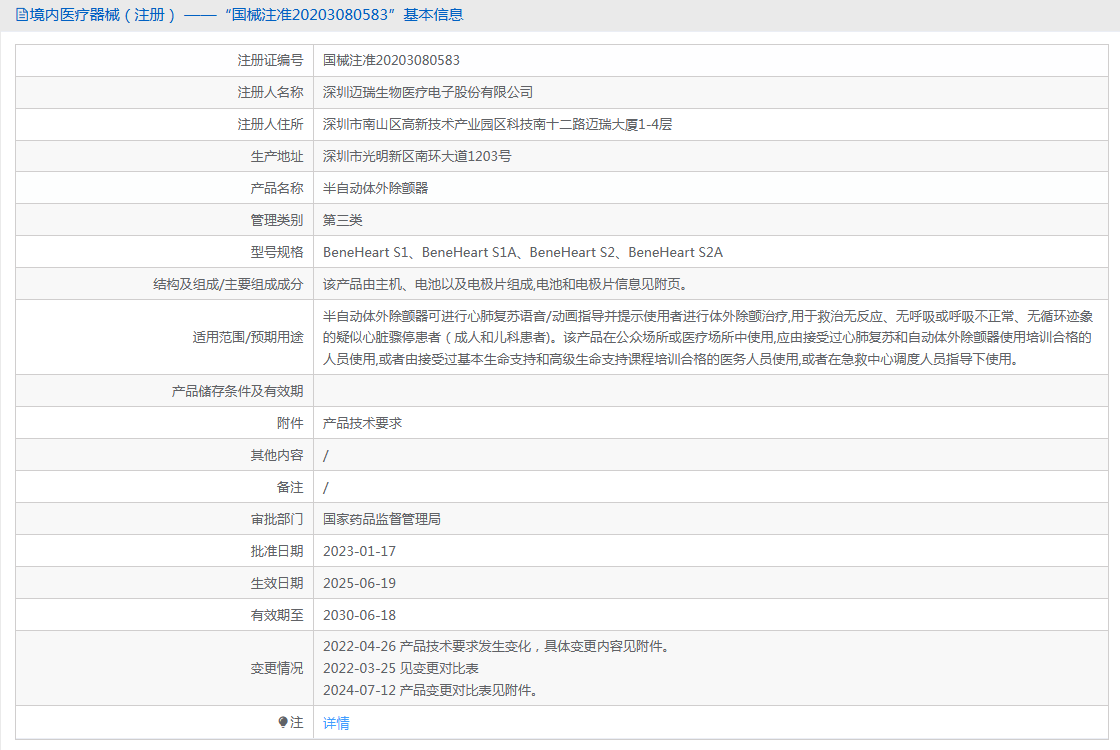Click the label 其他内容
The width and height of the screenshot is (1120, 750).
pyautogui.click(x=277, y=455)
